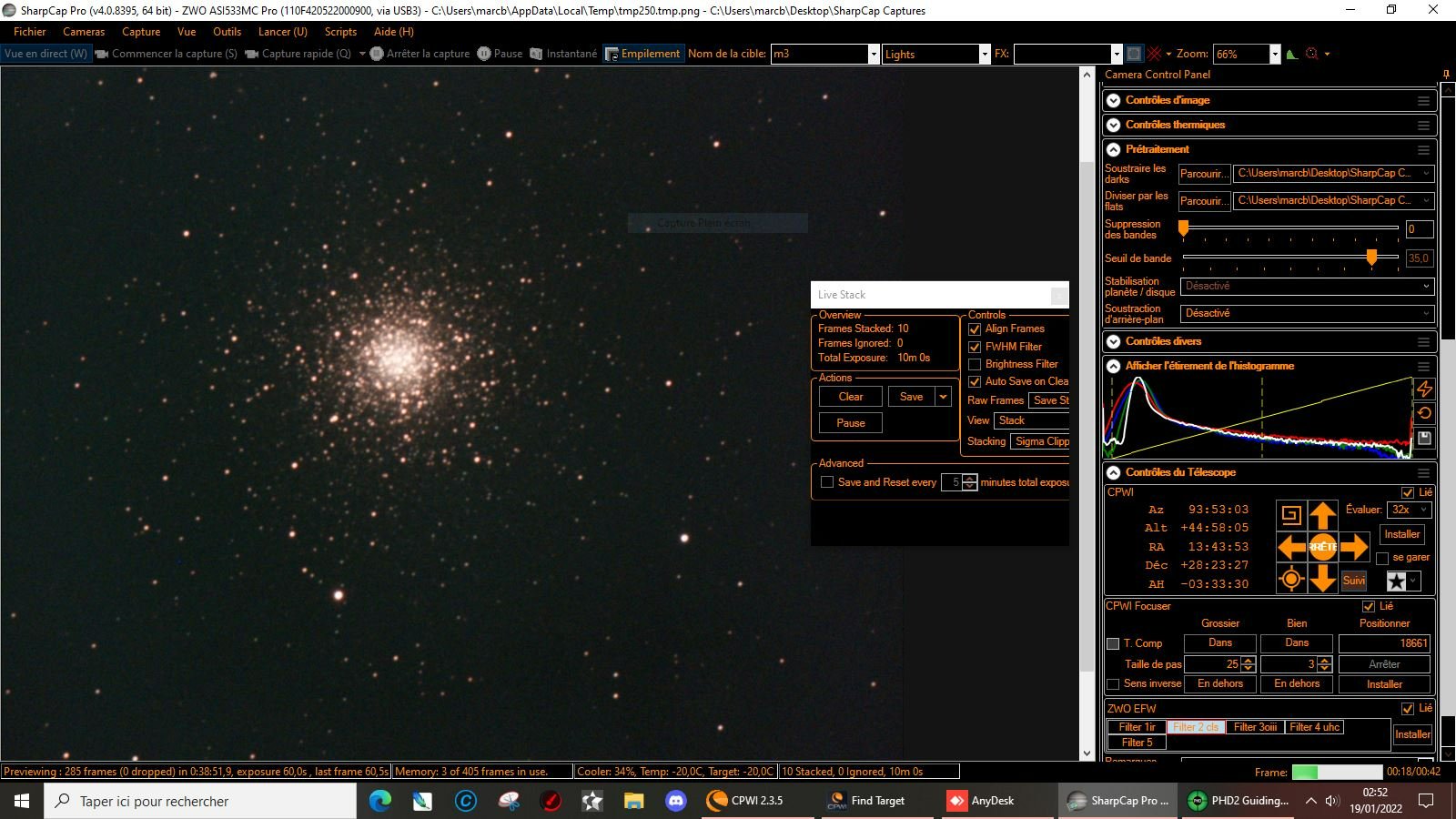The width and height of the screenshot is (1456, 819).
Task: Toggle the Empilement live stack button
Action: coord(643,54)
